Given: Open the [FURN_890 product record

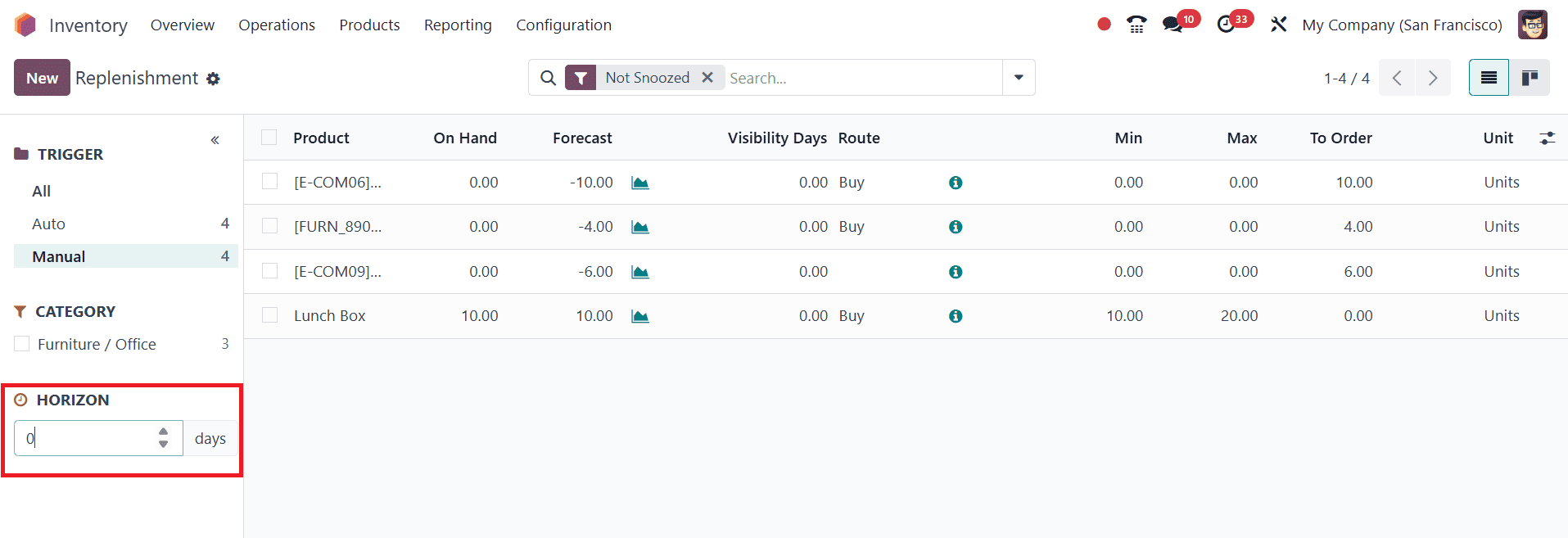Looking at the screenshot, I should pos(337,227).
